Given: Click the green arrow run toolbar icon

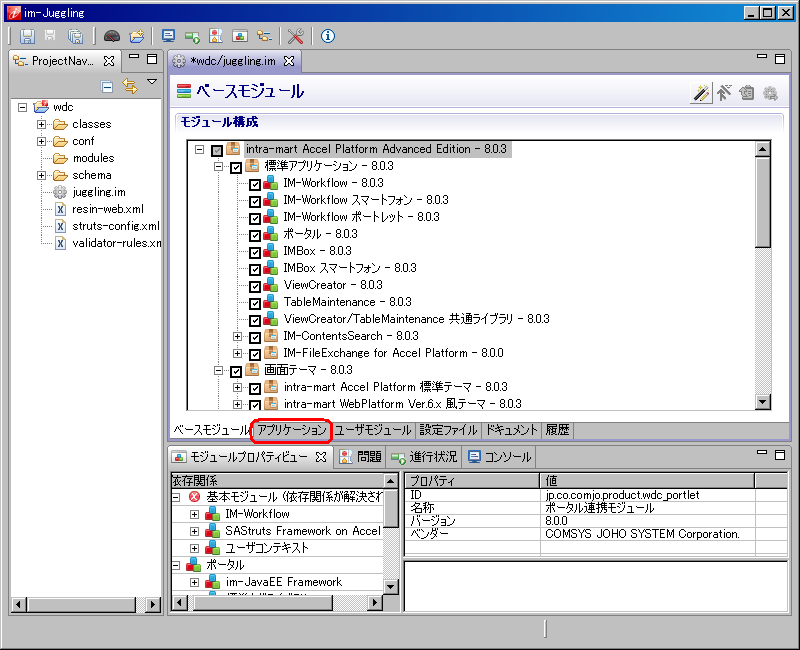Looking at the screenshot, I should click(192, 36).
